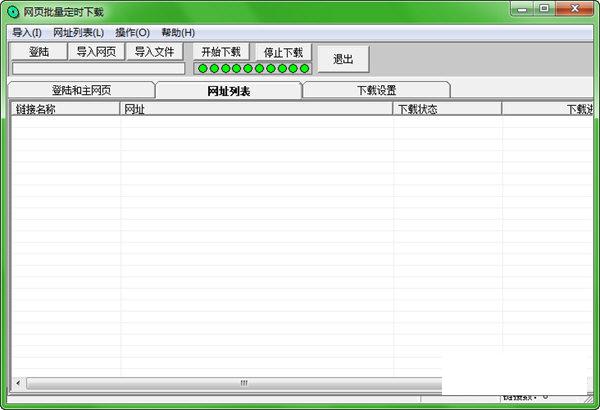Switch to the 下载设置 tab

click(376, 90)
